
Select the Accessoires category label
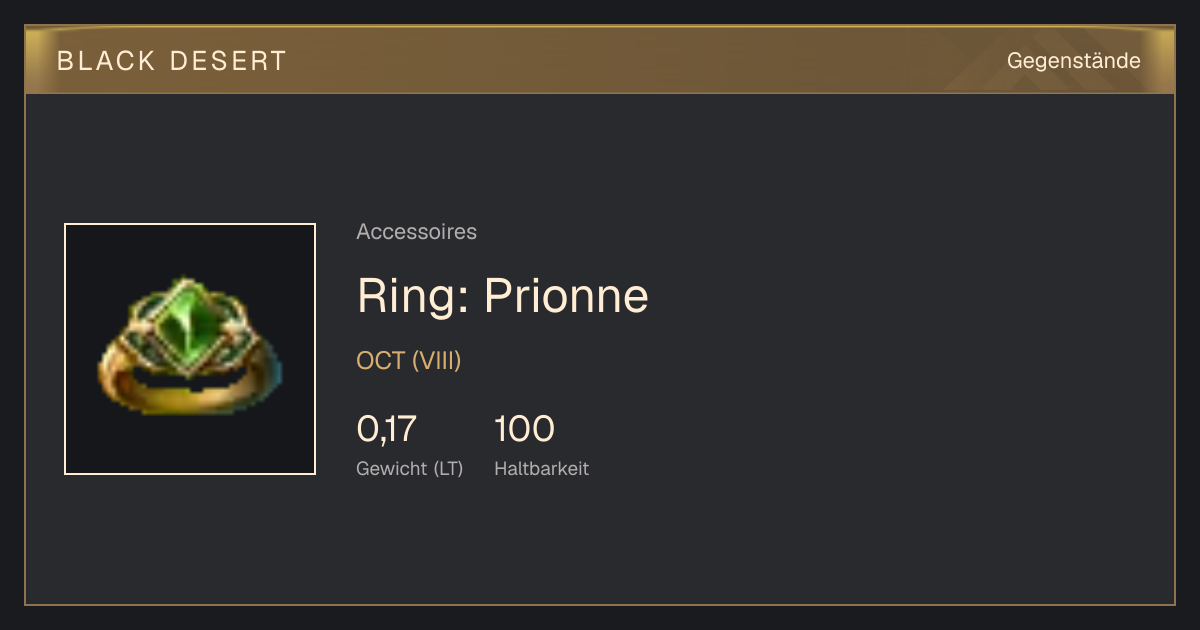coord(416,232)
